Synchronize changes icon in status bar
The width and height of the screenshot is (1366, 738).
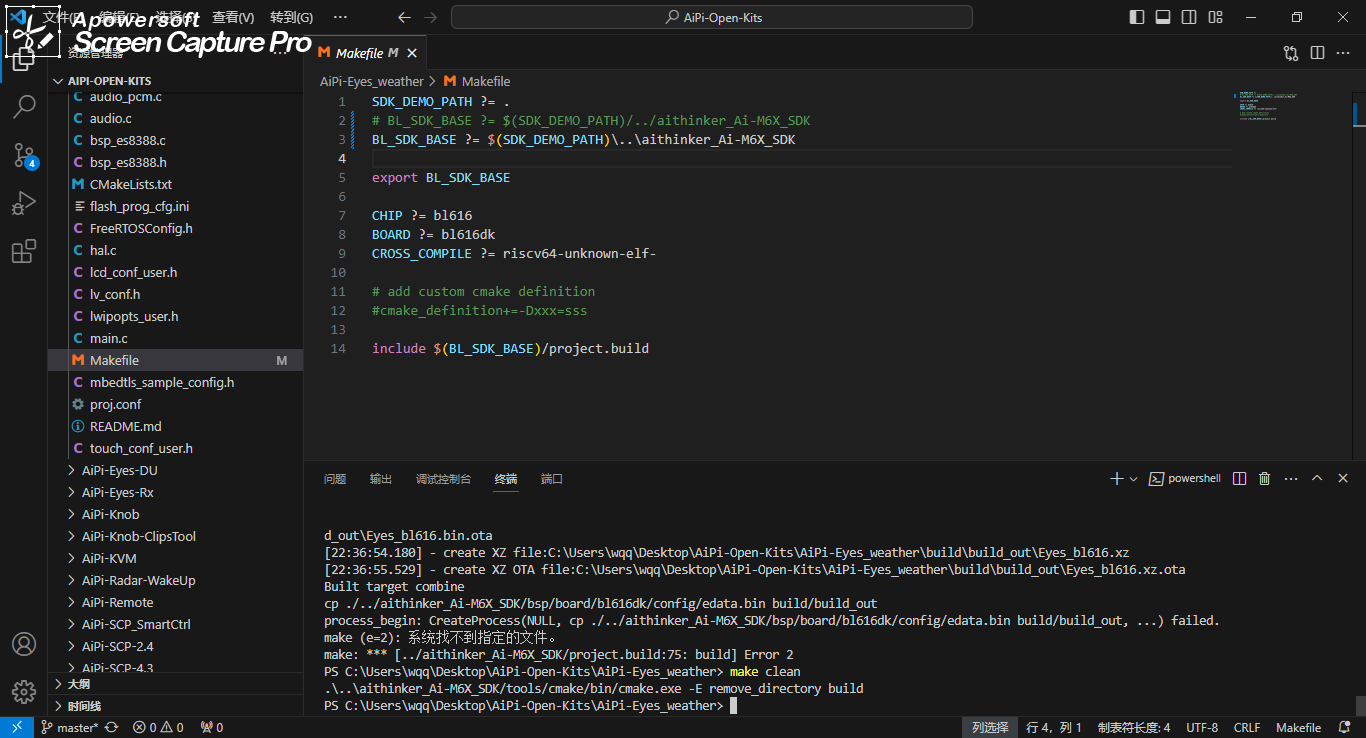(x=112, y=728)
